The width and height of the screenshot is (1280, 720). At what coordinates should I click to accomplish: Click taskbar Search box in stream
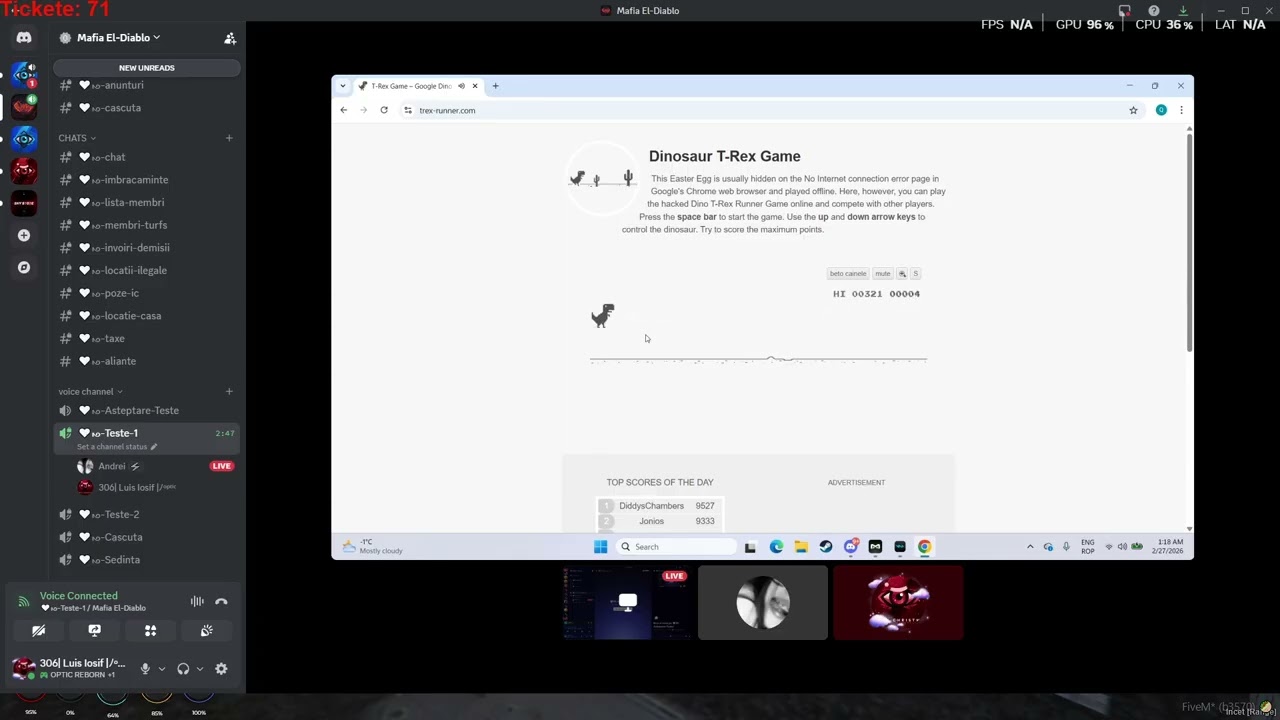(676, 547)
